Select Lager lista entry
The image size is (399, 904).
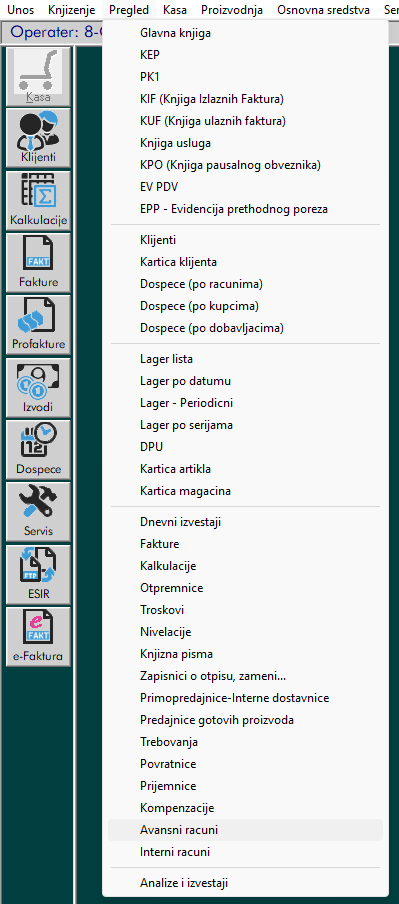click(245, 359)
